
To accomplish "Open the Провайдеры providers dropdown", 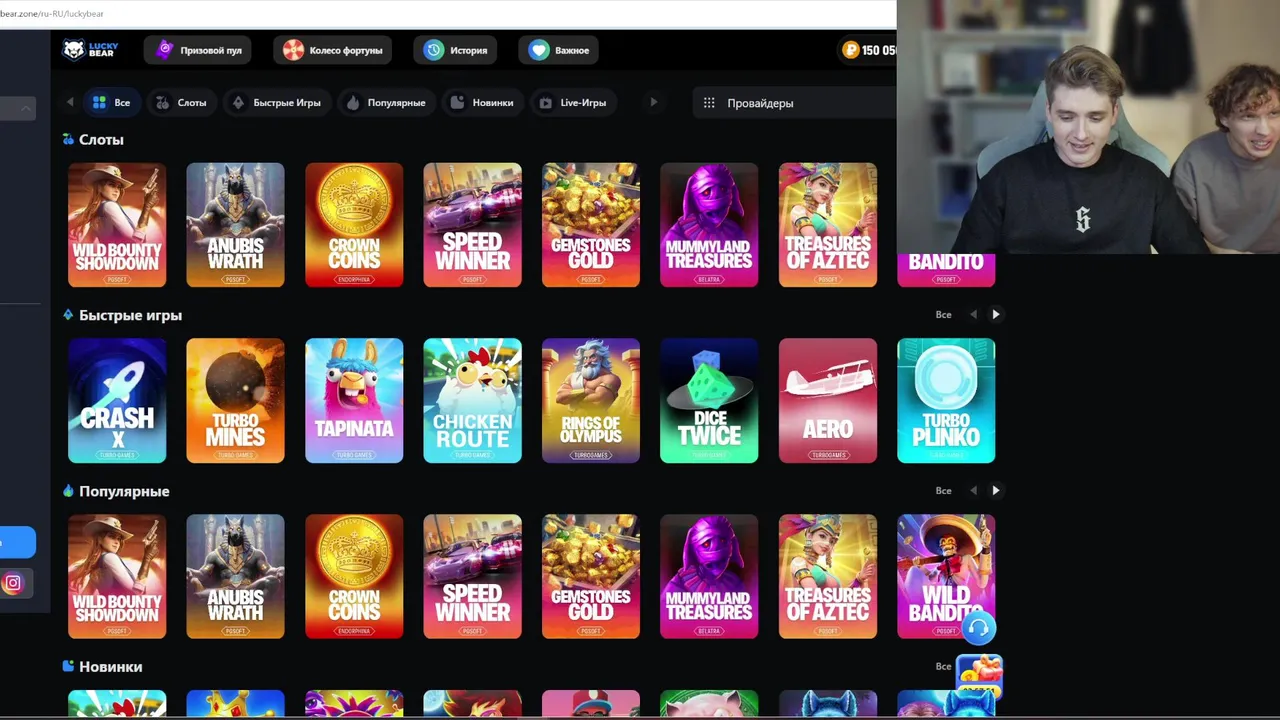I will [x=795, y=103].
